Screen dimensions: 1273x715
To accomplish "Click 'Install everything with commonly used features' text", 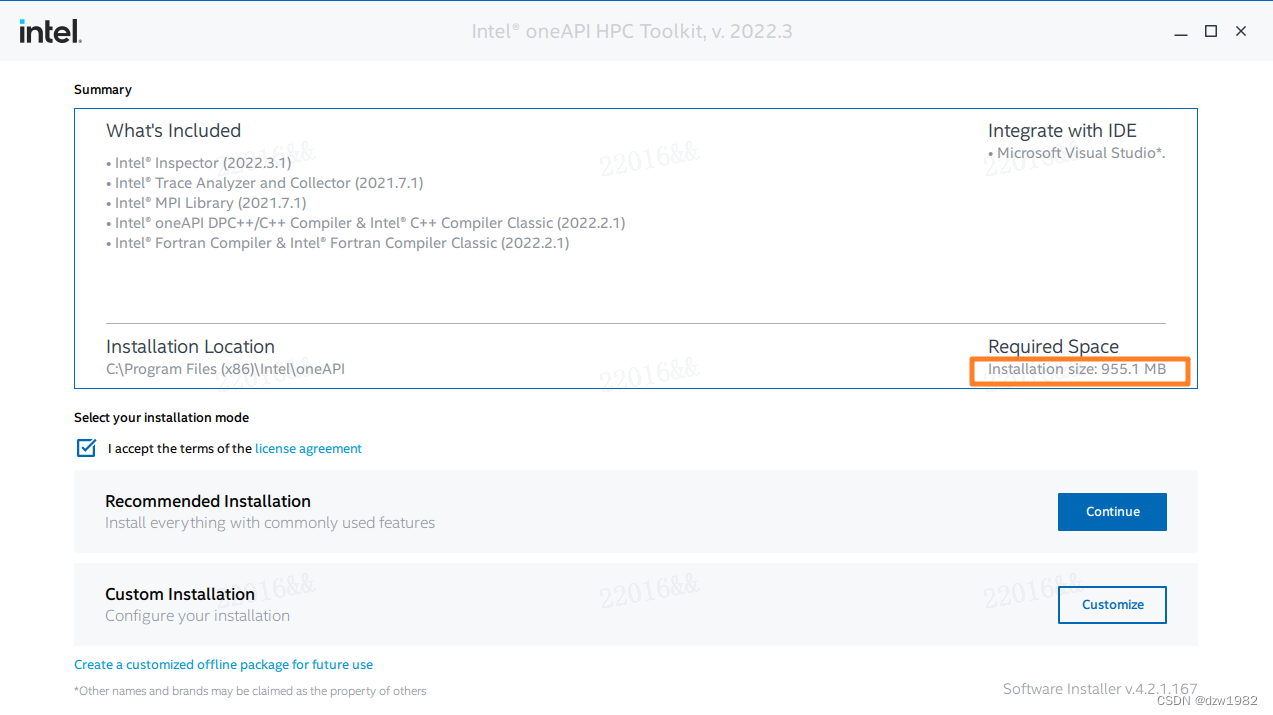I will [270, 523].
